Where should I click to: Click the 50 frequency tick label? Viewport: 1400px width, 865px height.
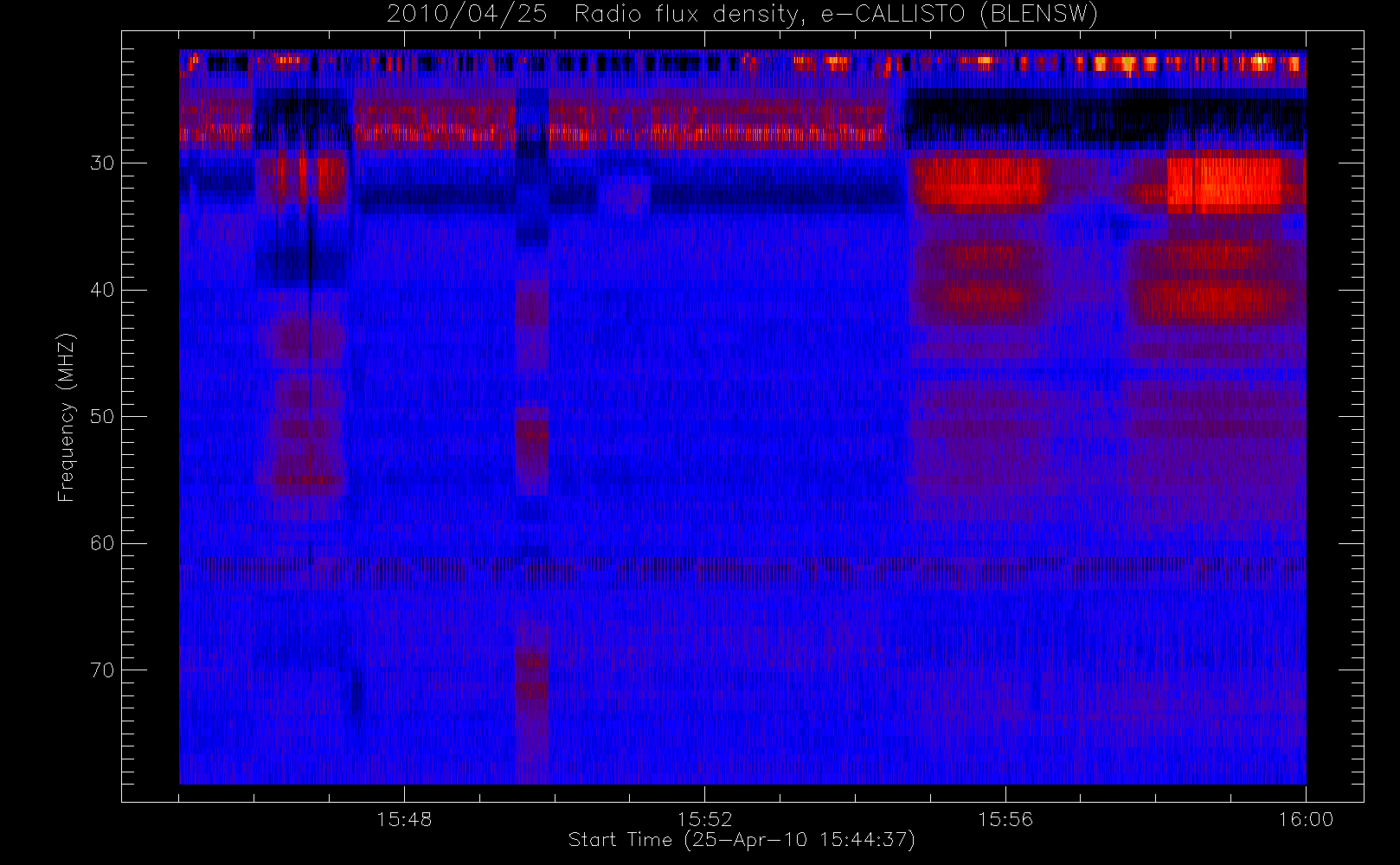pyautogui.click(x=102, y=417)
